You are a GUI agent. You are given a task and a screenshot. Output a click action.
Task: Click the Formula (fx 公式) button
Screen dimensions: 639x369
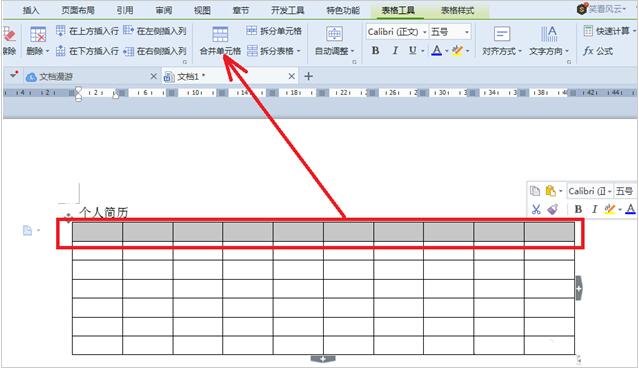(x=598, y=51)
